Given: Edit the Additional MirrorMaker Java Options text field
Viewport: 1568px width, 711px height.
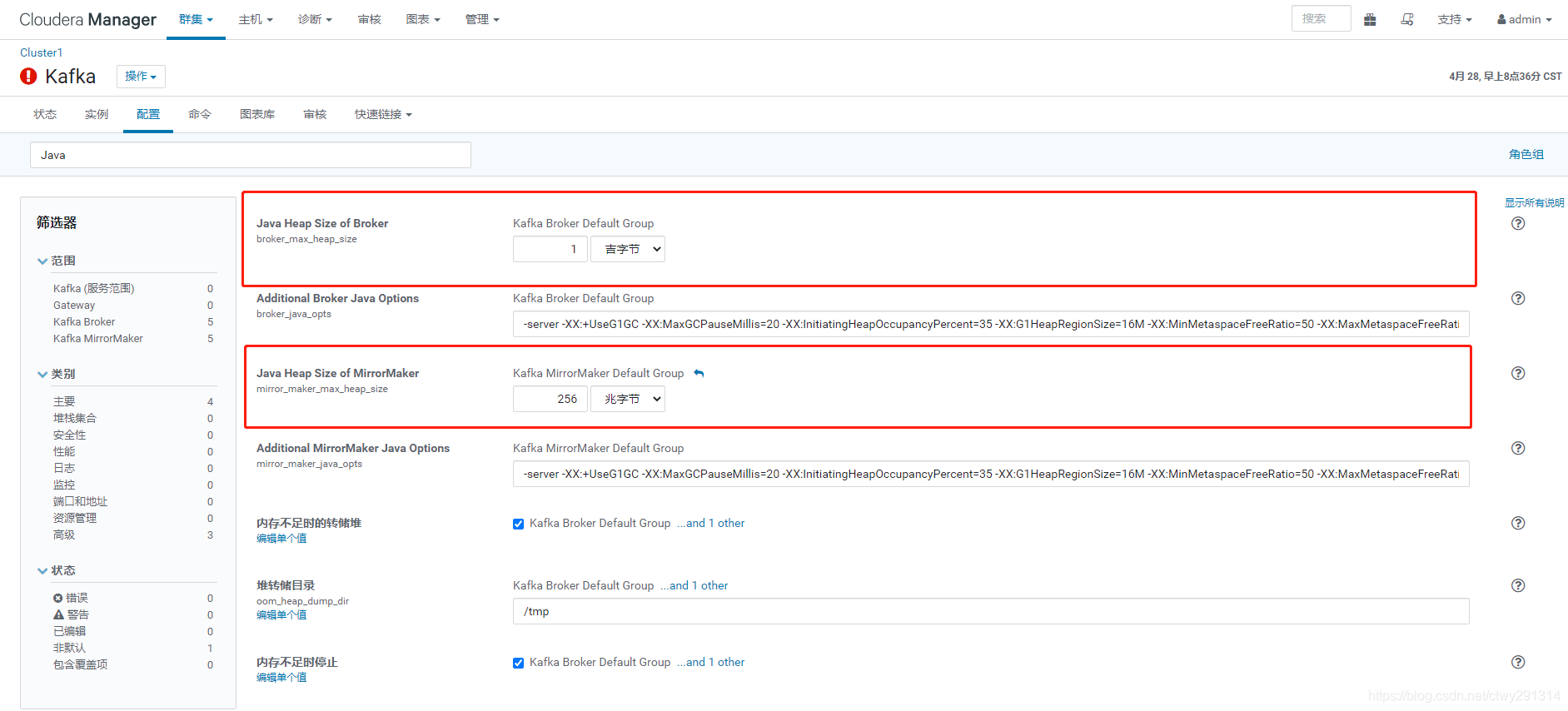Looking at the screenshot, I should [991, 474].
